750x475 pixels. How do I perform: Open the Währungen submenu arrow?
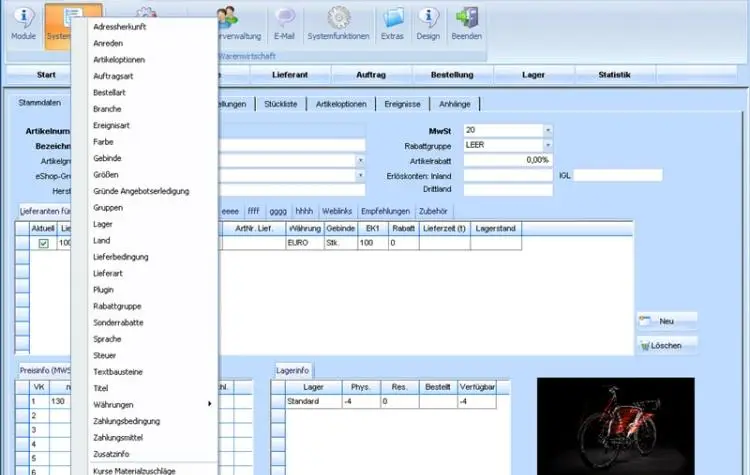coord(210,404)
